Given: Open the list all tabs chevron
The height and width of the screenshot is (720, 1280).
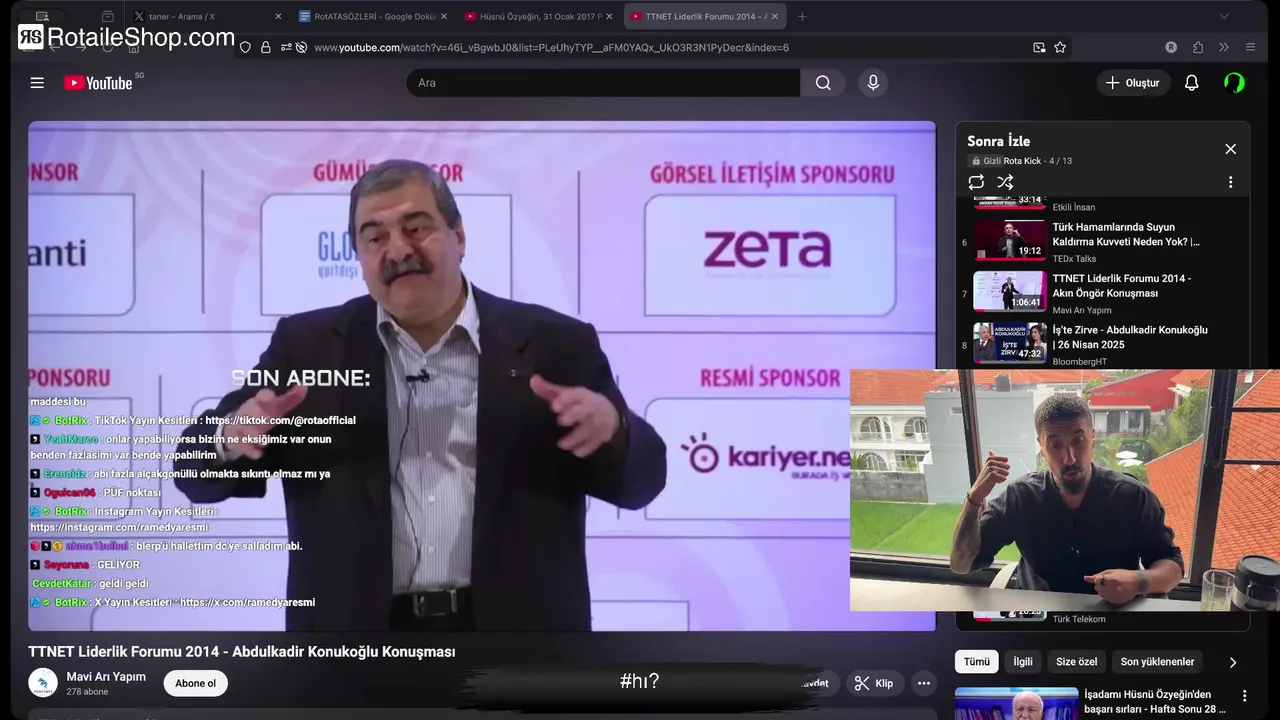Looking at the screenshot, I should tap(1224, 16).
